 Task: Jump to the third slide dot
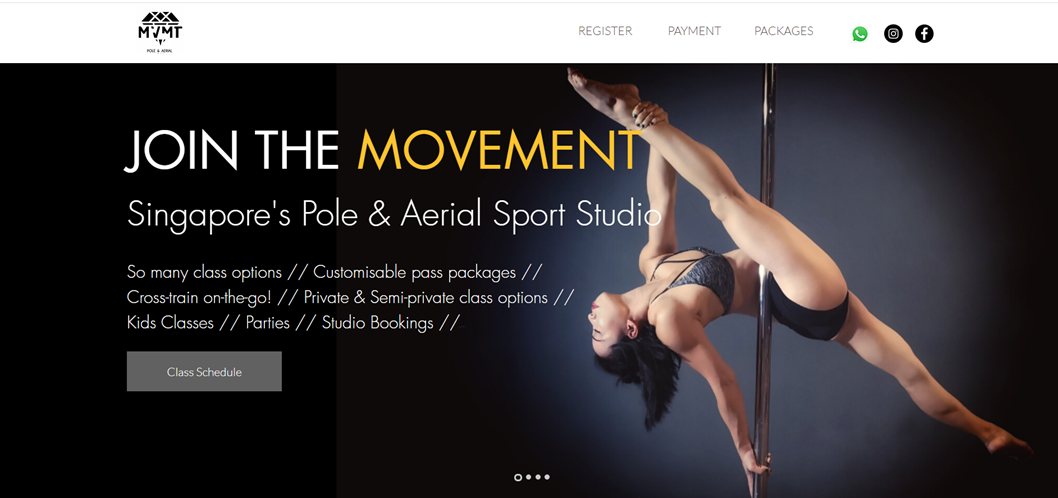(538, 477)
